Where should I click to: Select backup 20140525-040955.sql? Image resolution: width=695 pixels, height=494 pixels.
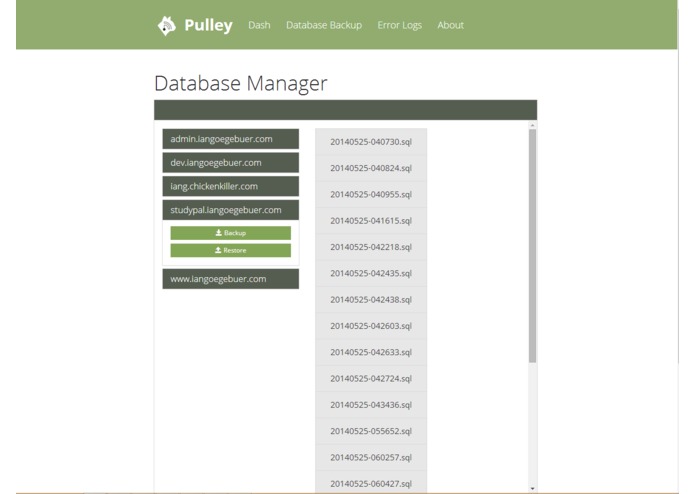371,194
